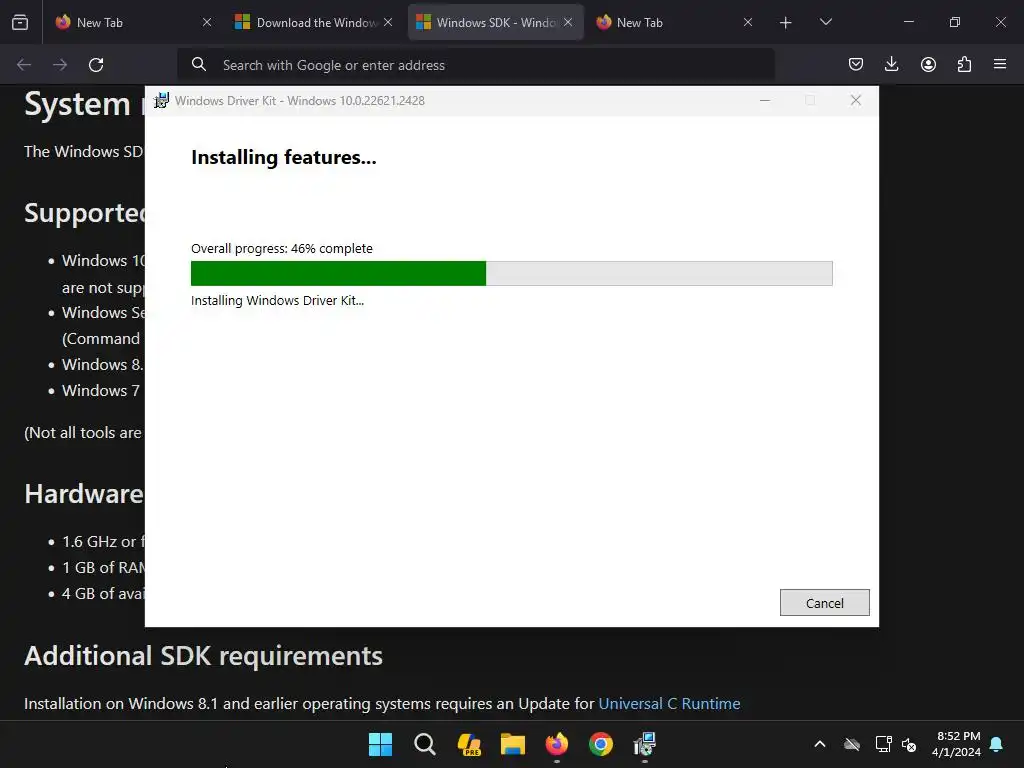
Task: Switch to Download the Windows tab
Action: (313, 22)
